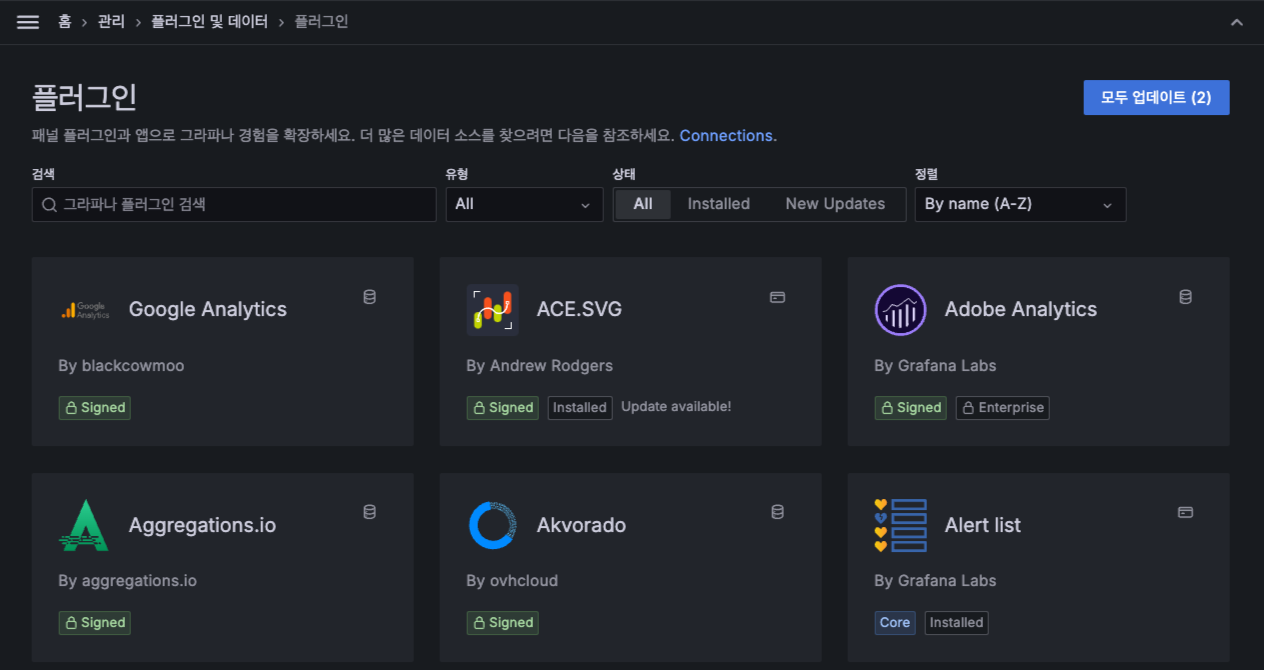Open the hamburger navigation menu
1264x670 pixels.
28,22
